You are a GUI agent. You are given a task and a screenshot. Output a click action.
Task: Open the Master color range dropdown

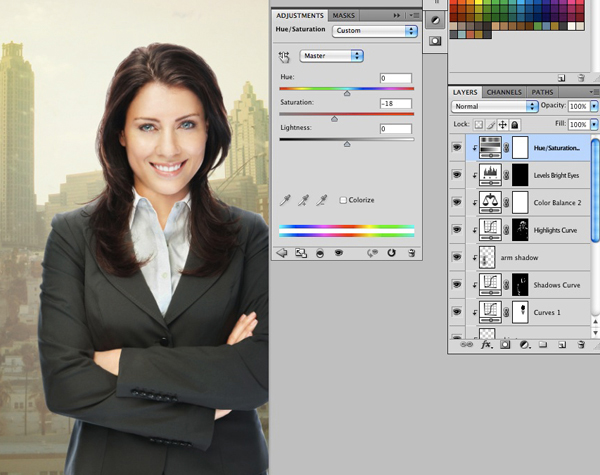[331, 56]
